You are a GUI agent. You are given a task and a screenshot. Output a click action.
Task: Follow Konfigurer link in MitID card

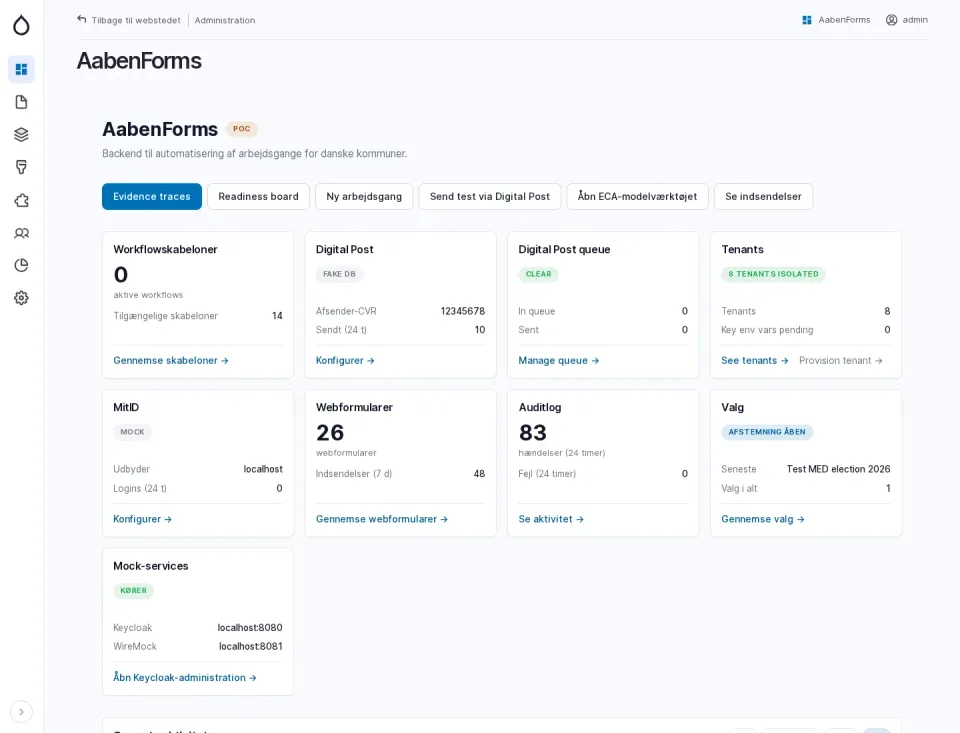143,519
